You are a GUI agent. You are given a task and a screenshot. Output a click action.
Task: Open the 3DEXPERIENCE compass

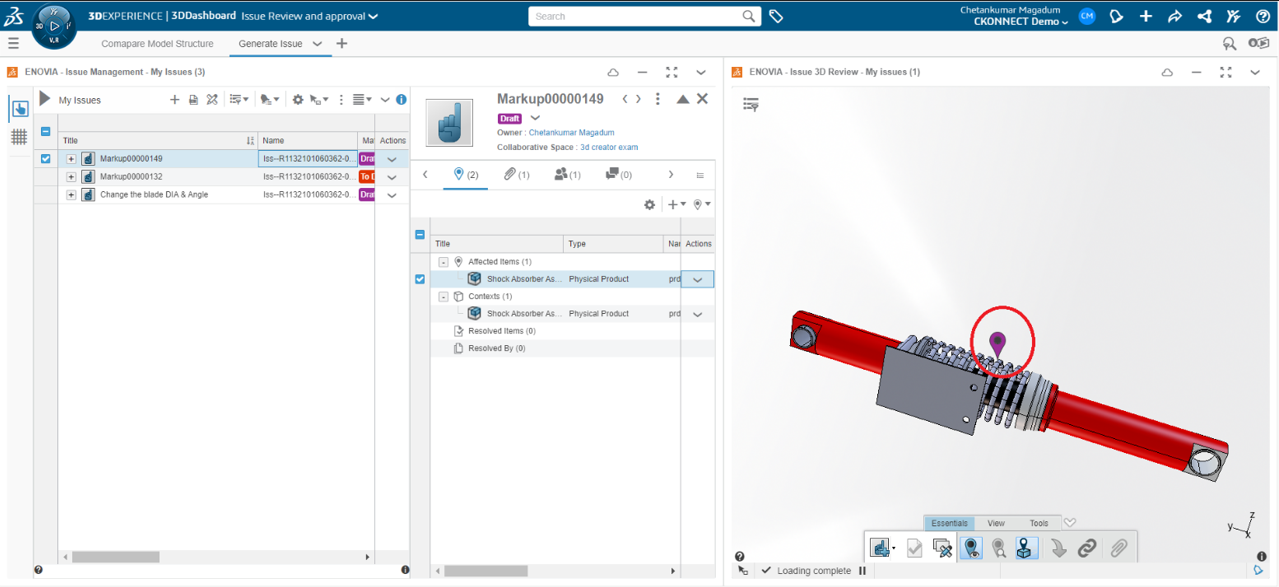tap(53, 24)
